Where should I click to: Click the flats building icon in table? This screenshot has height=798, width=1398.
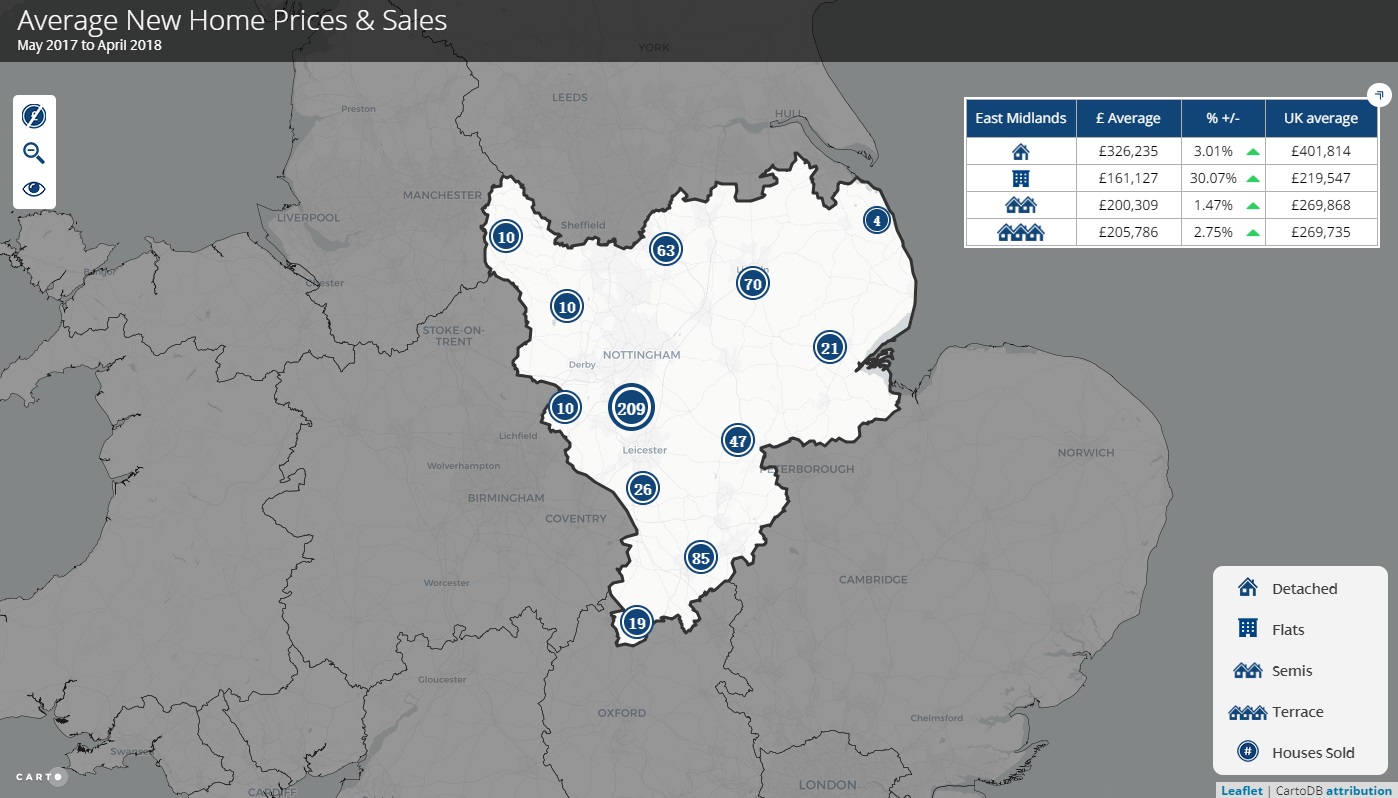[1020, 179]
